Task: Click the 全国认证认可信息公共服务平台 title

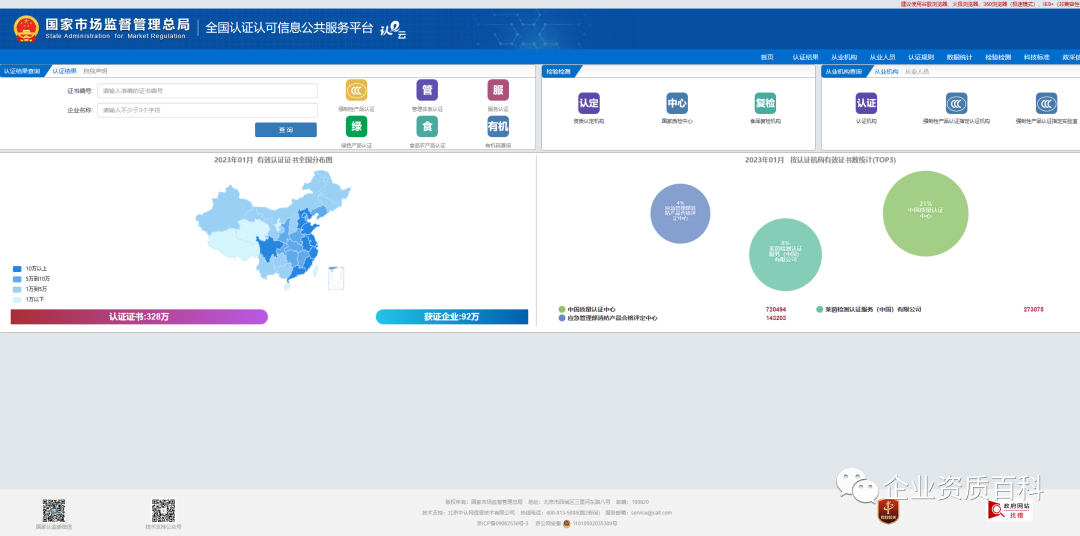Action: pyautogui.click(x=289, y=28)
